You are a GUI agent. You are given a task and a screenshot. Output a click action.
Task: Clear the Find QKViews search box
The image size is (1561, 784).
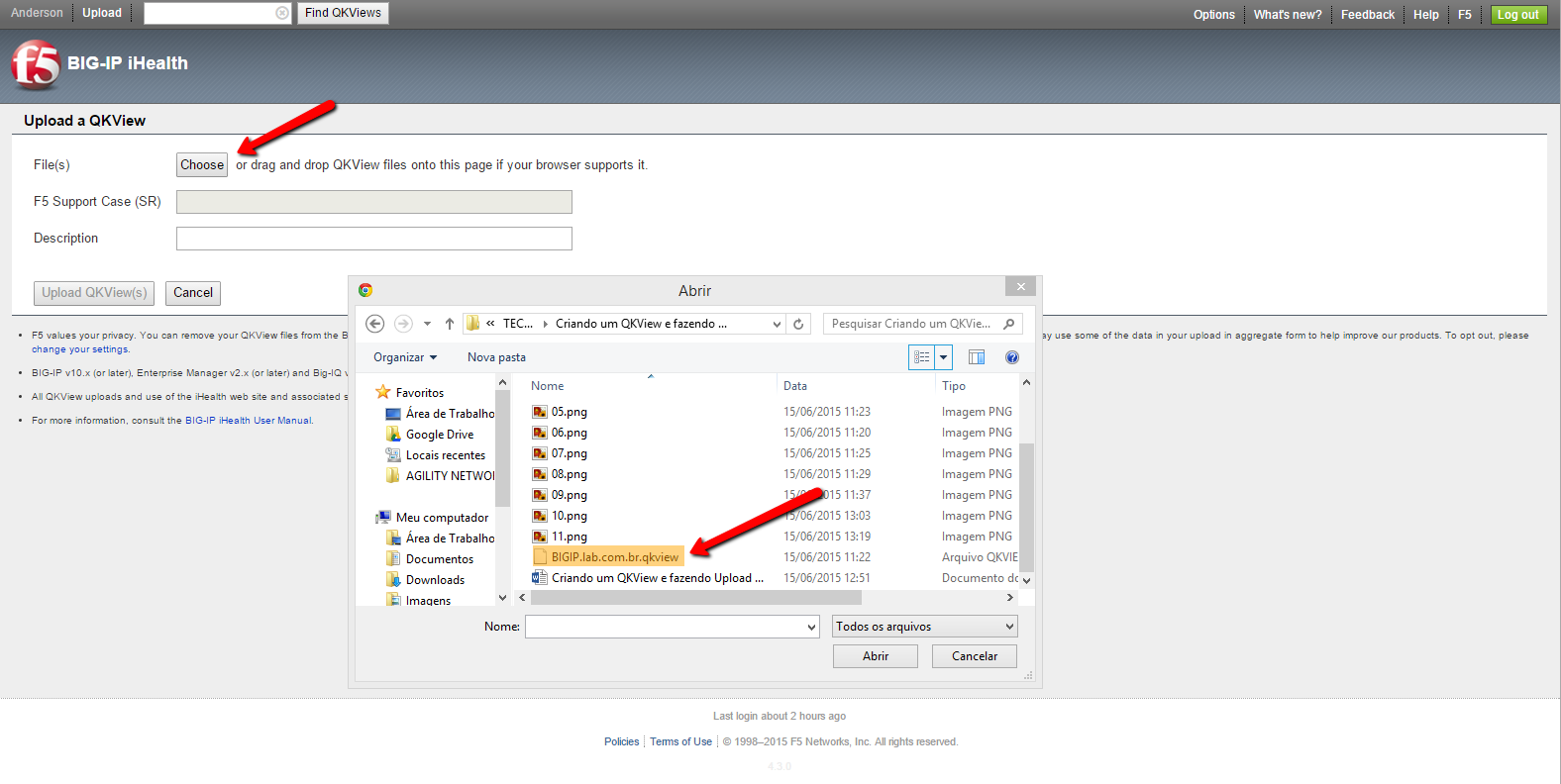pyautogui.click(x=282, y=13)
